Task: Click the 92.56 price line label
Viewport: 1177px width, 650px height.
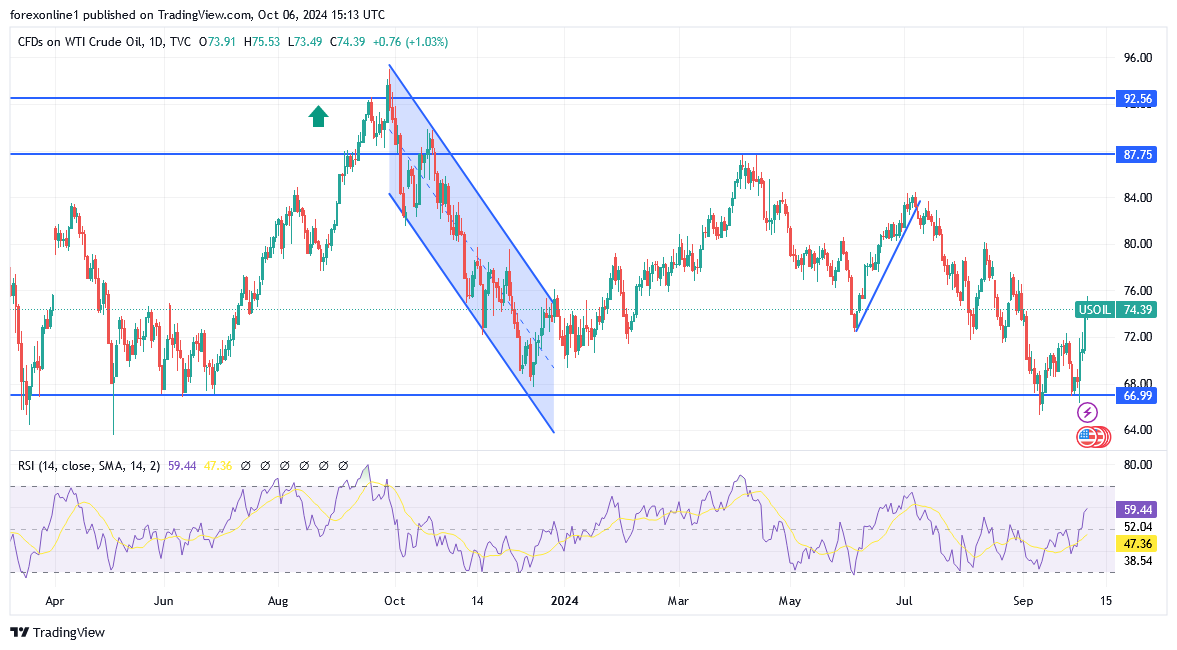Action: click(1136, 98)
